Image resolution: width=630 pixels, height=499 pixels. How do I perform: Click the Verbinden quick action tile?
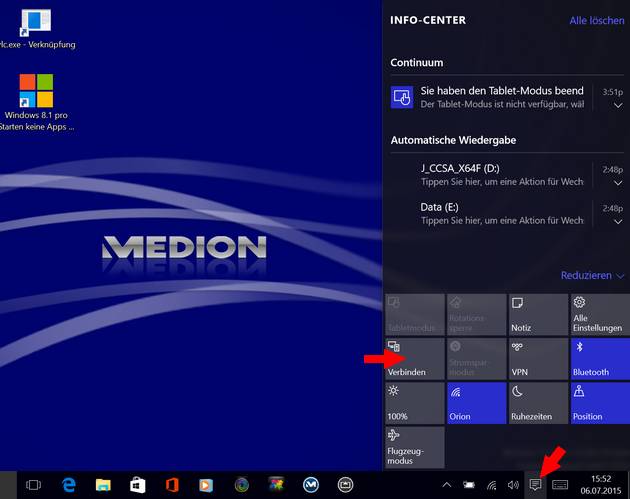pyautogui.click(x=415, y=359)
